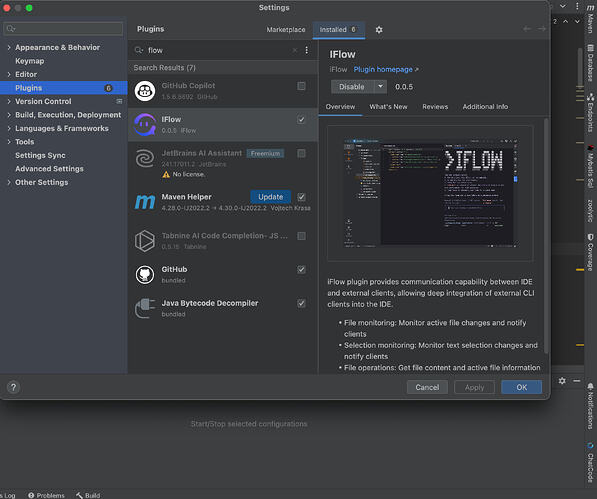Open the What's New tab
The image size is (597, 499).
coord(388,107)
